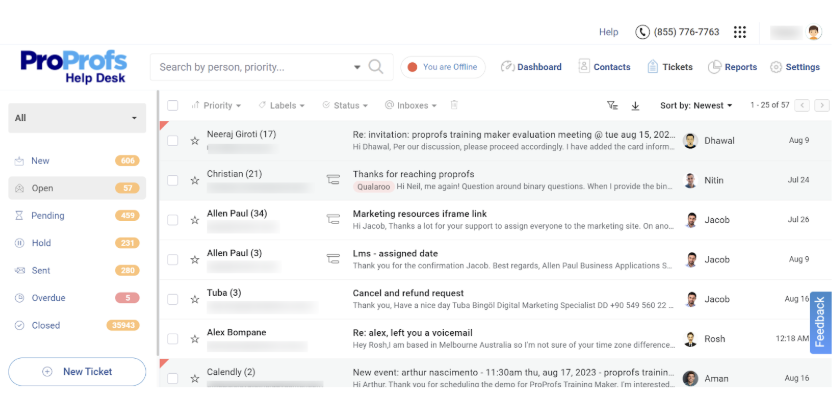Click the thread icon on Christian's ticket
This screenshot has height=402, width=840.
(333, 180)
